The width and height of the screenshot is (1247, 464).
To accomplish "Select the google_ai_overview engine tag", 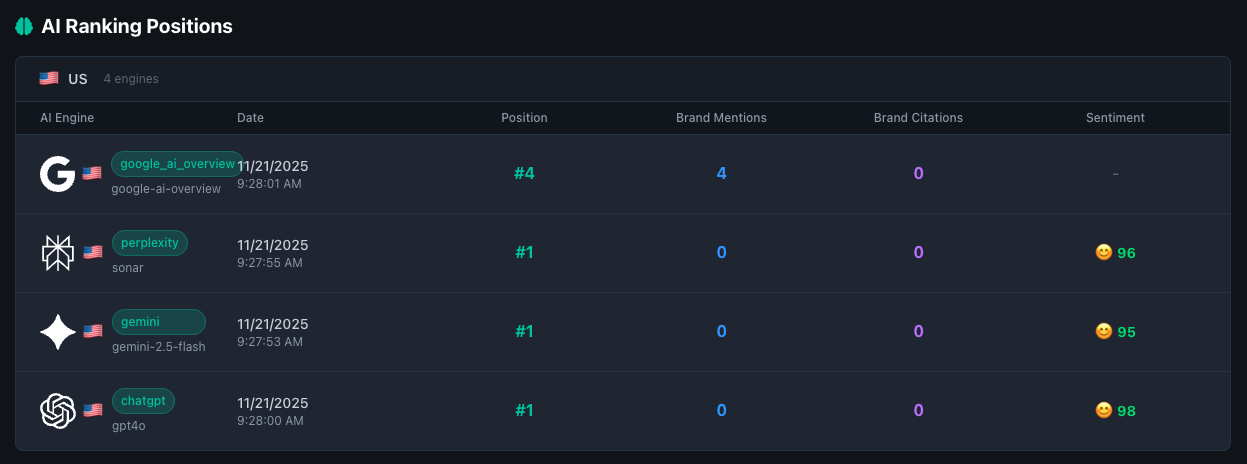I will coord(177,164).
